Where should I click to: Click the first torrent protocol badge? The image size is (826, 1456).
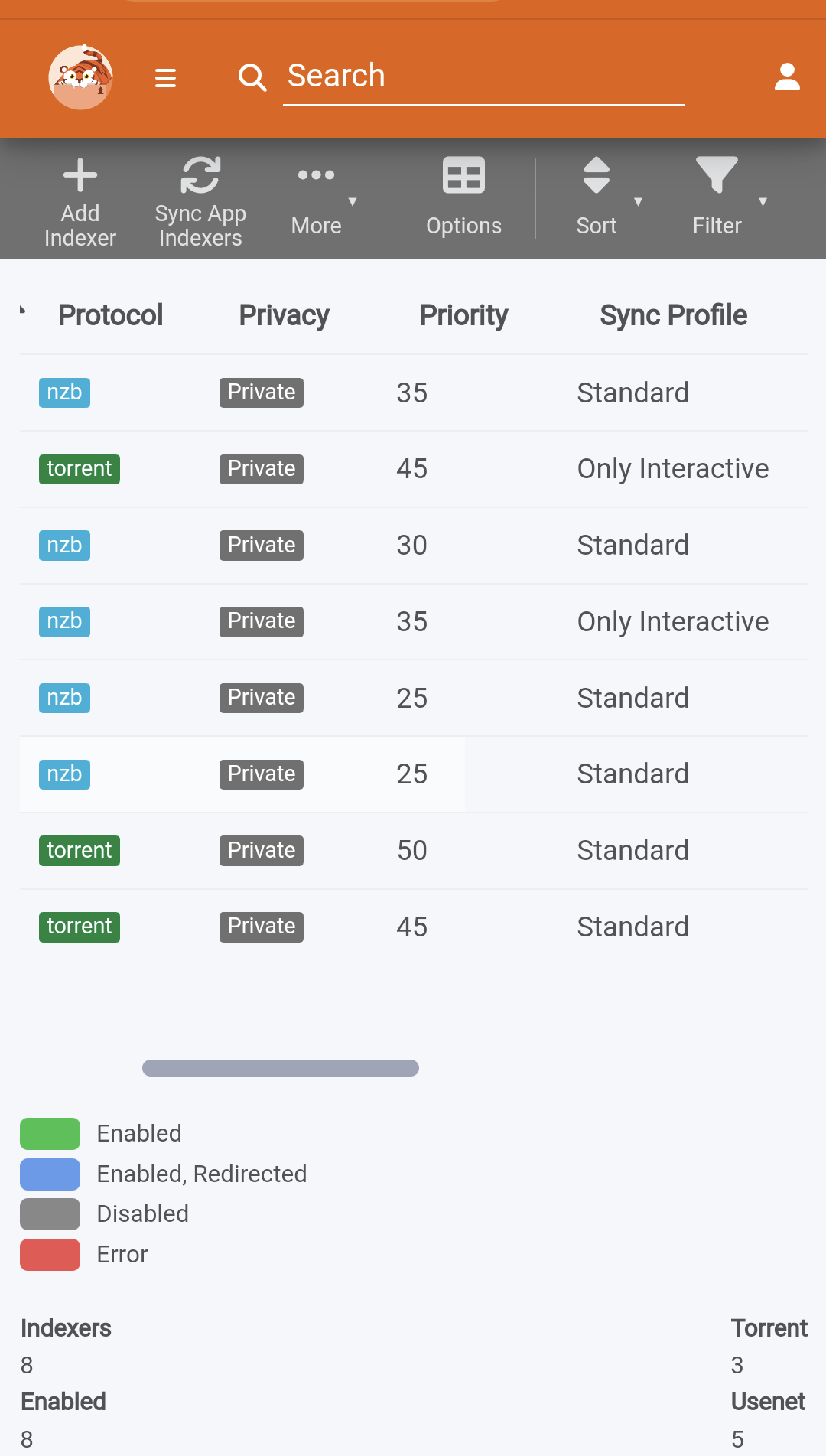(79, 468)
